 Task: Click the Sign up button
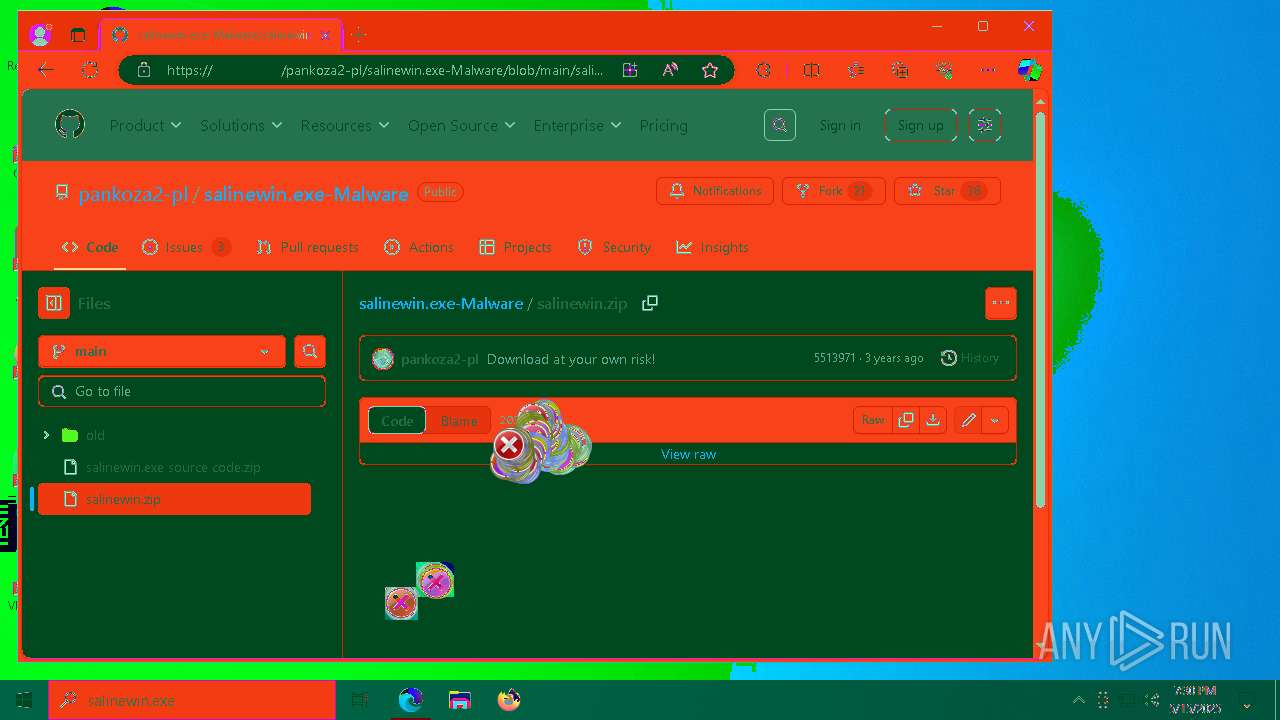(921, 125)
